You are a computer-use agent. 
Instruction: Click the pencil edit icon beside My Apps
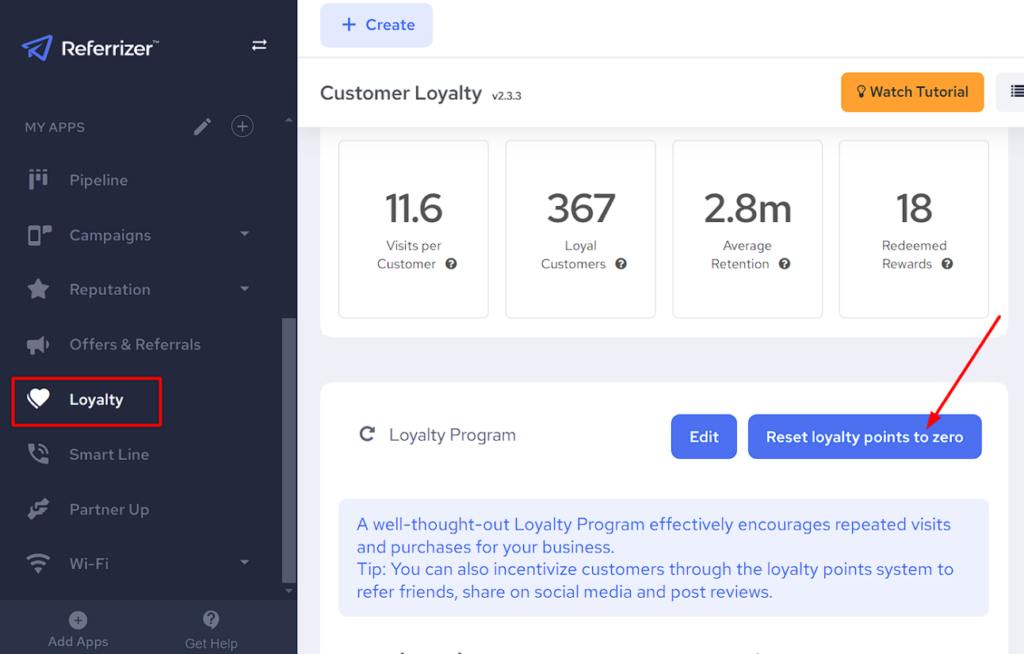point(203,127)
